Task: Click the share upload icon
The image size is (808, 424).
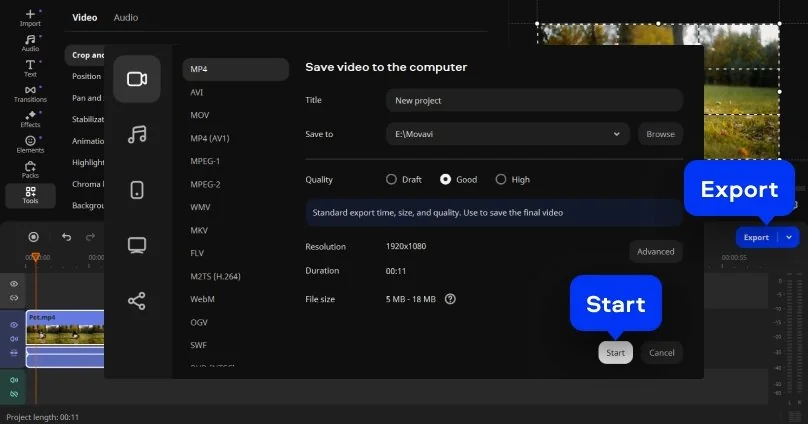Action: pos(137,300)
